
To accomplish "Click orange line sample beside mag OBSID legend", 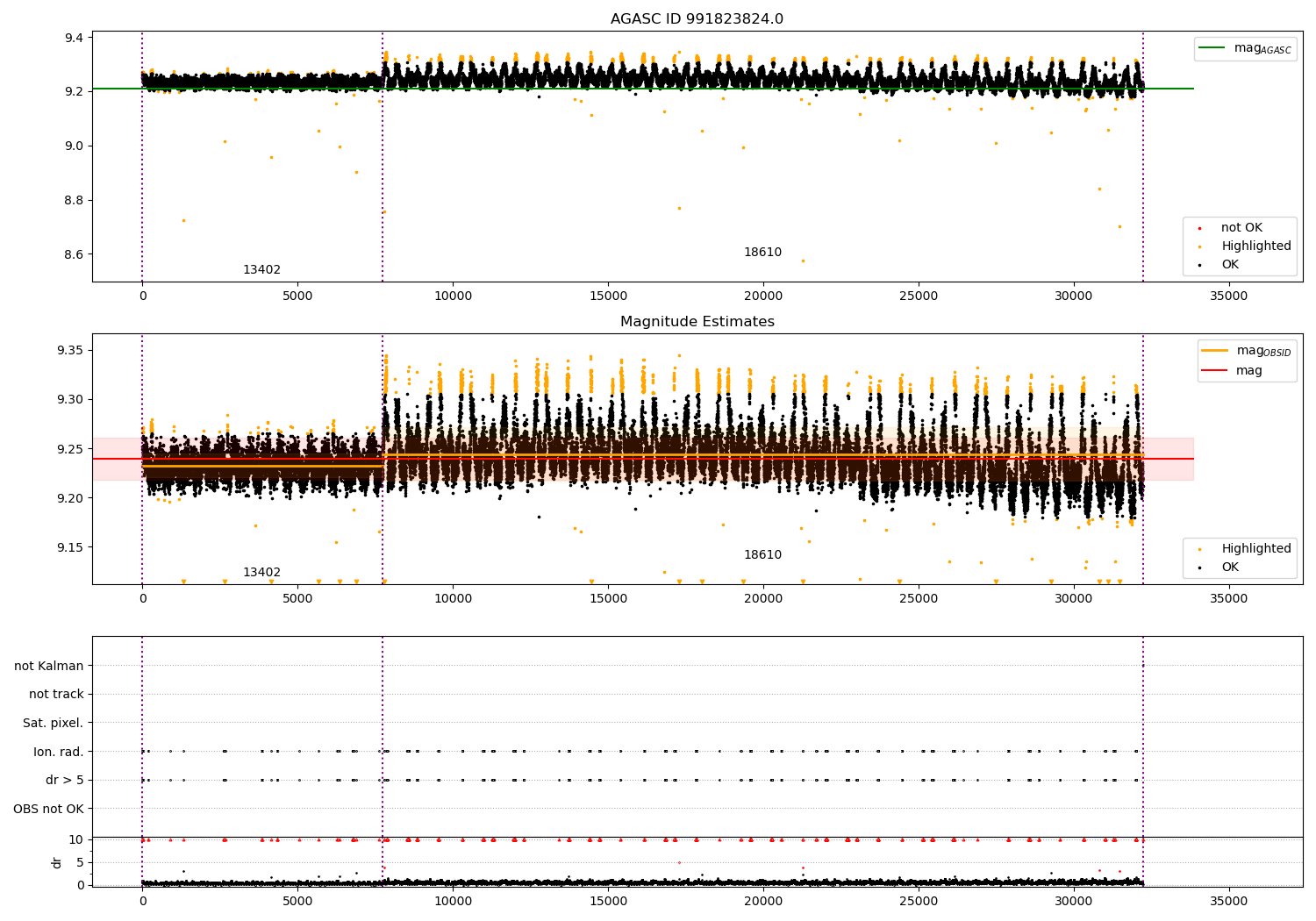I will pos(1214,351).
